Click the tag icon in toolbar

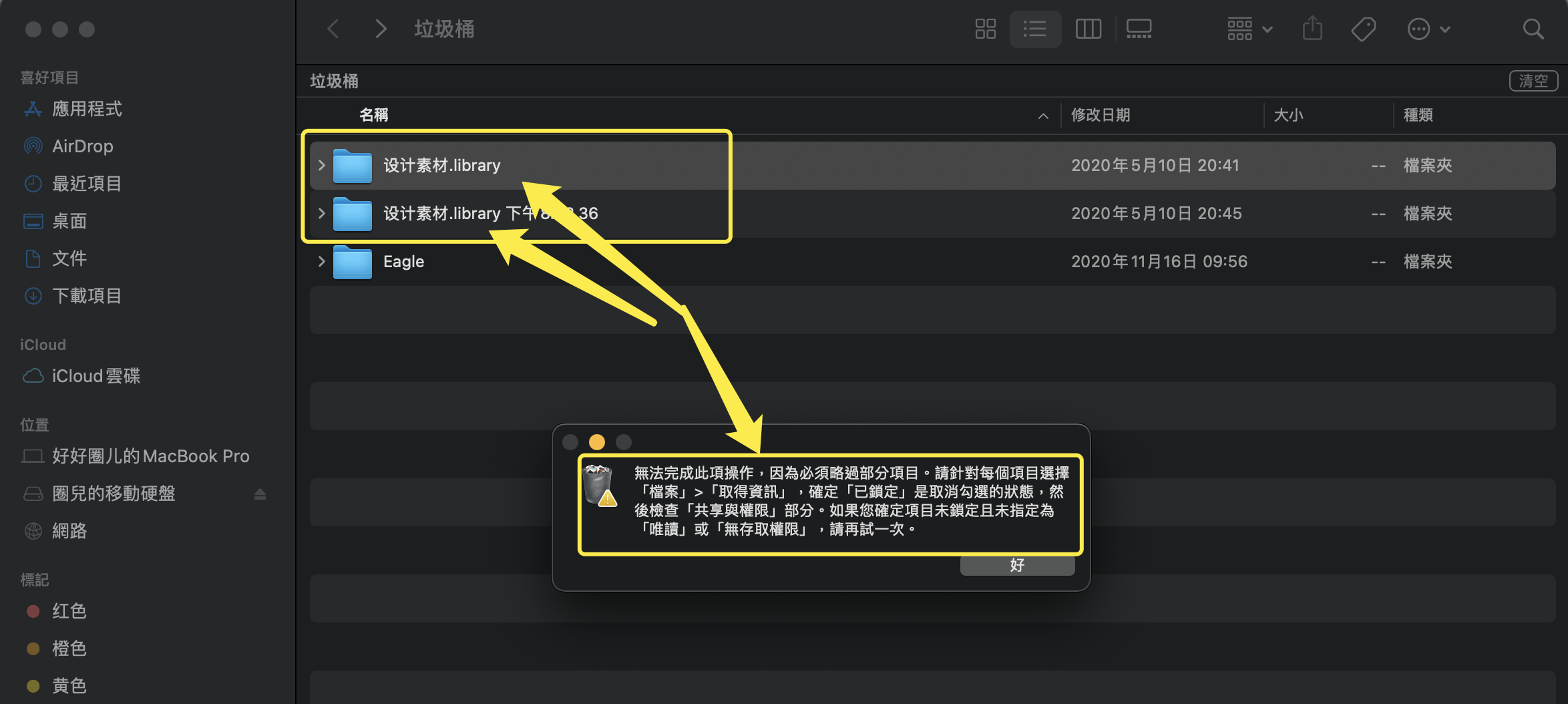(1363, 29)
